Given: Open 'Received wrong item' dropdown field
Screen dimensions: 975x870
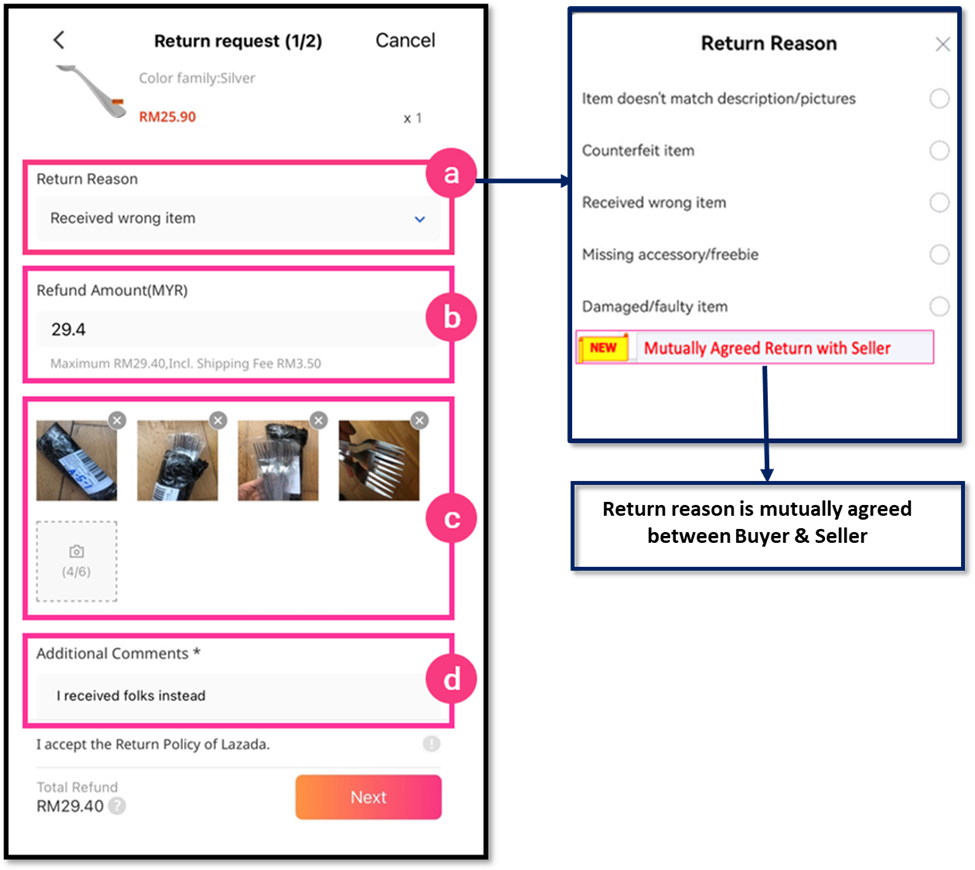Looking at the screenshot, I should (x=238, y=218).
